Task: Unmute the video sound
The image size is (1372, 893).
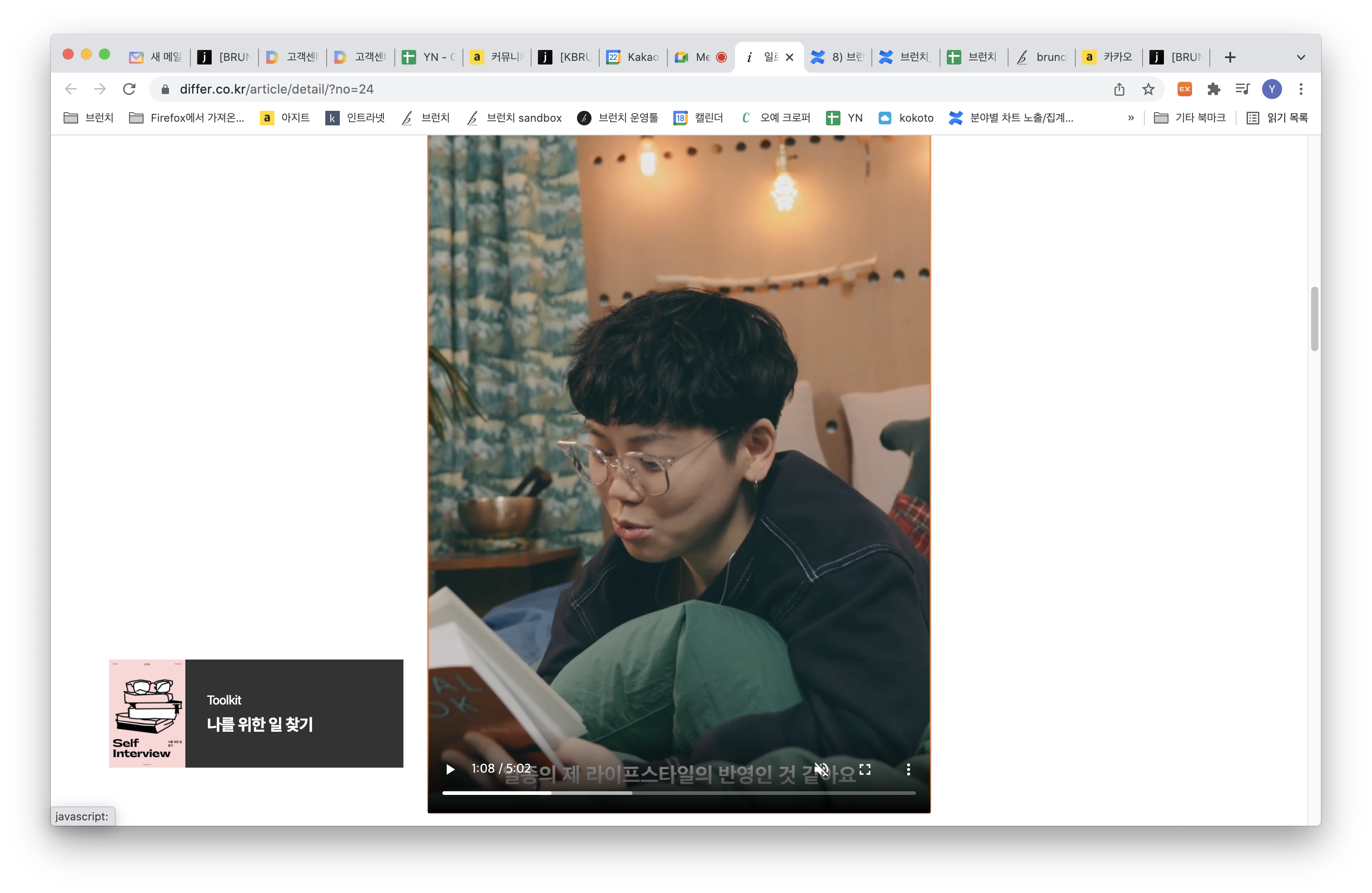Action: [x=821, y=769]
